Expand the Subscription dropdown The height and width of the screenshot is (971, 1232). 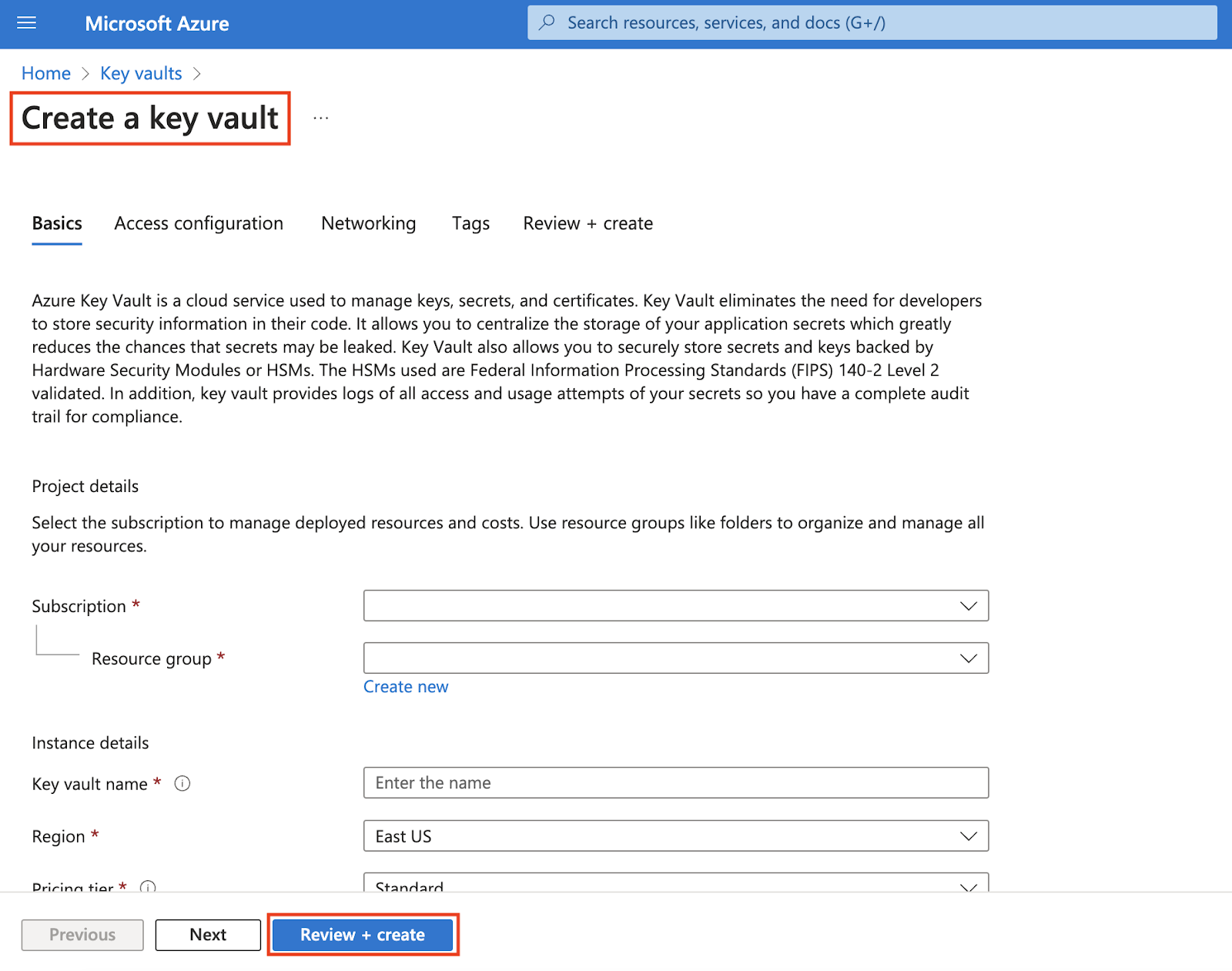[676, 606]
